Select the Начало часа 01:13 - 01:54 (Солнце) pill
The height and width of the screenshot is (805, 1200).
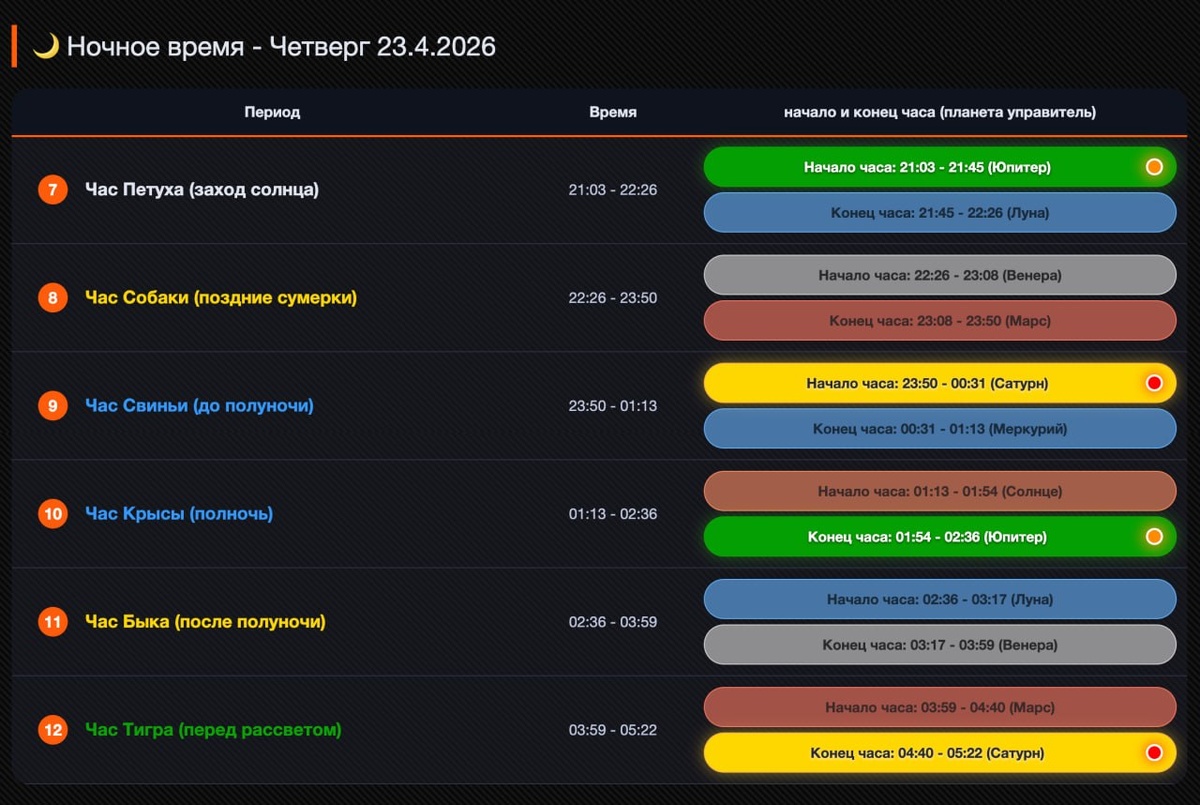940,491
